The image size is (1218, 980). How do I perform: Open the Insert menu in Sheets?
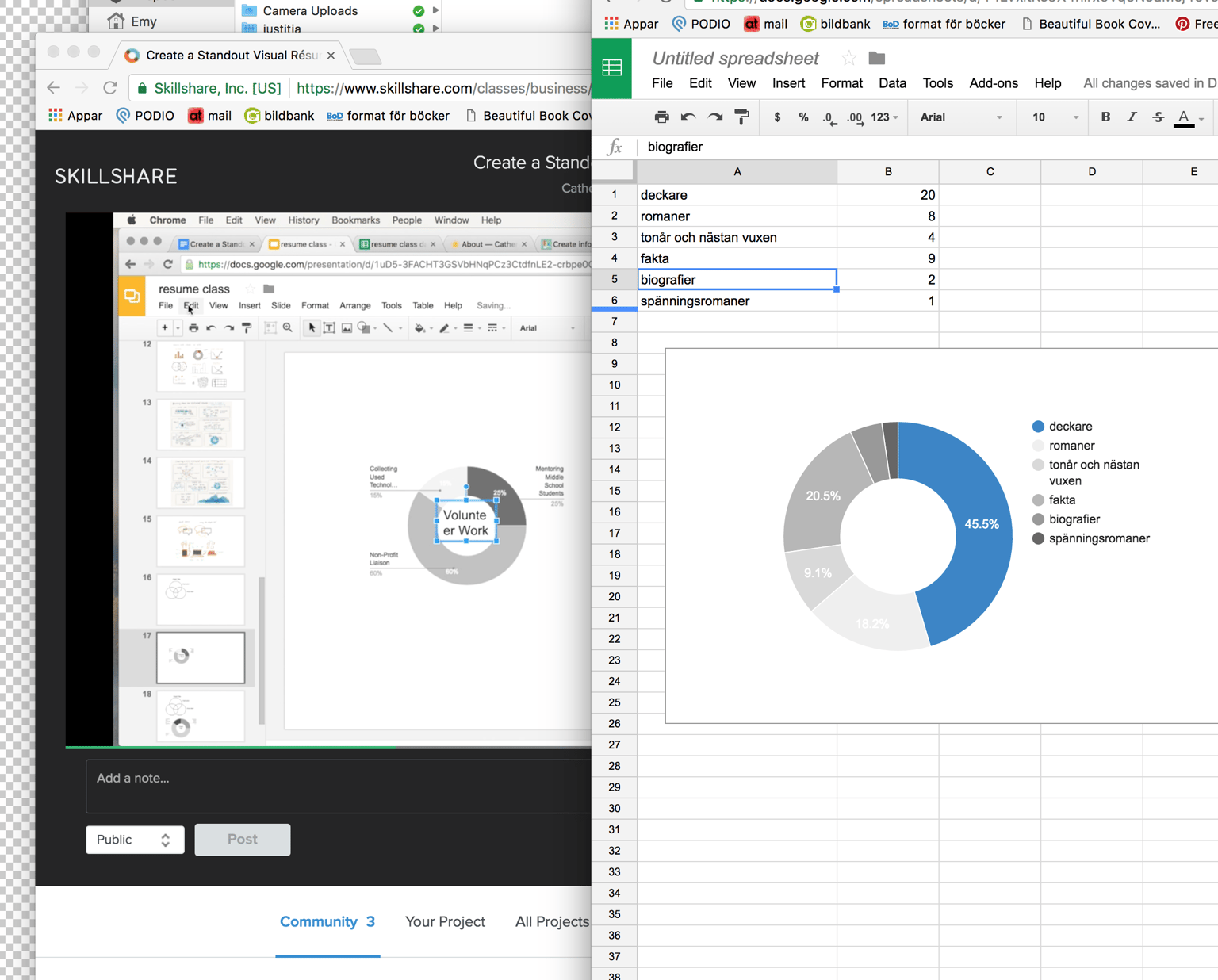click(x=788, y=83)
